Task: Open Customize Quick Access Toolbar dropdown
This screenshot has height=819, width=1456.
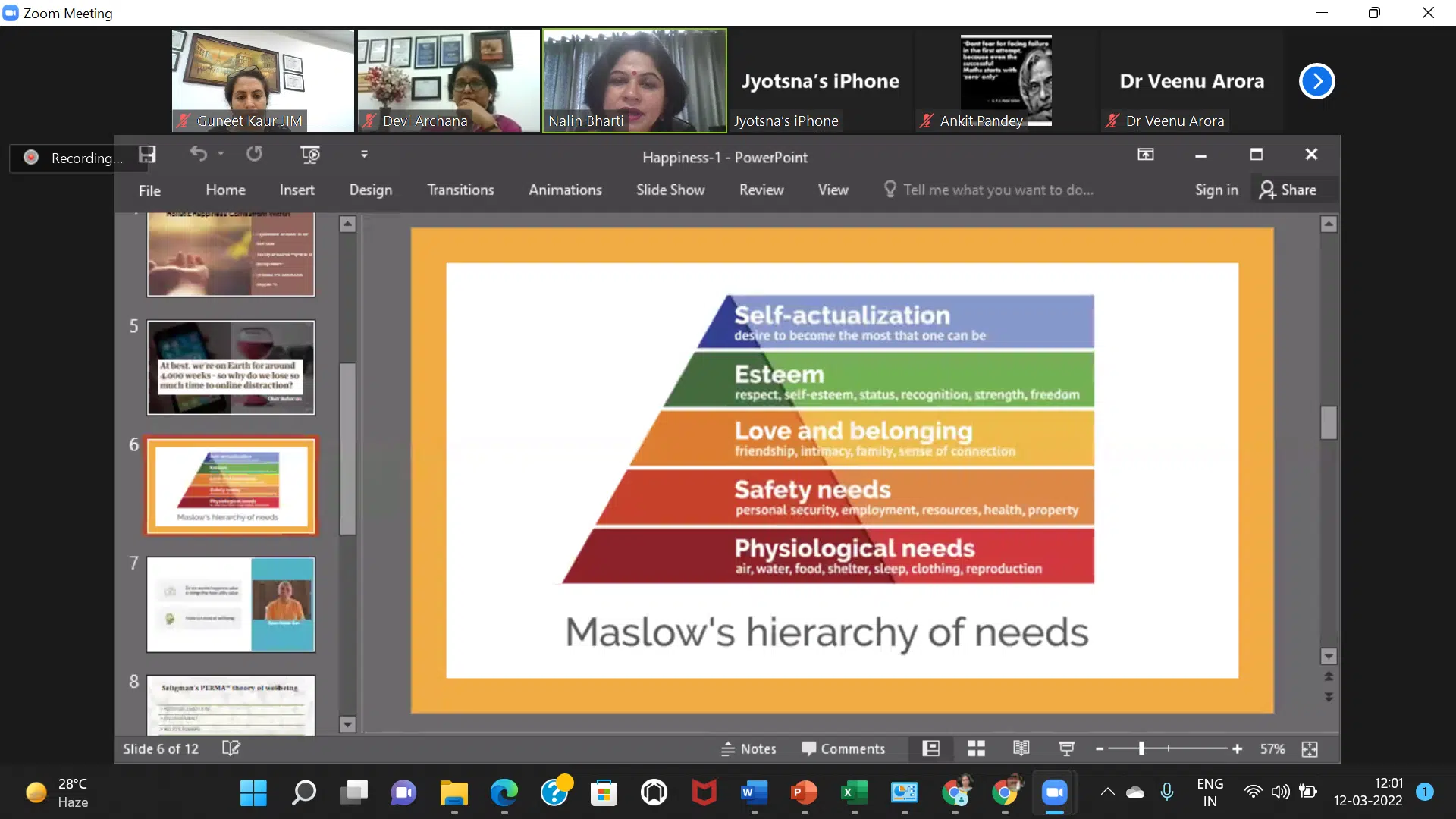Action: pyautogui.click(x=364, y=155)
